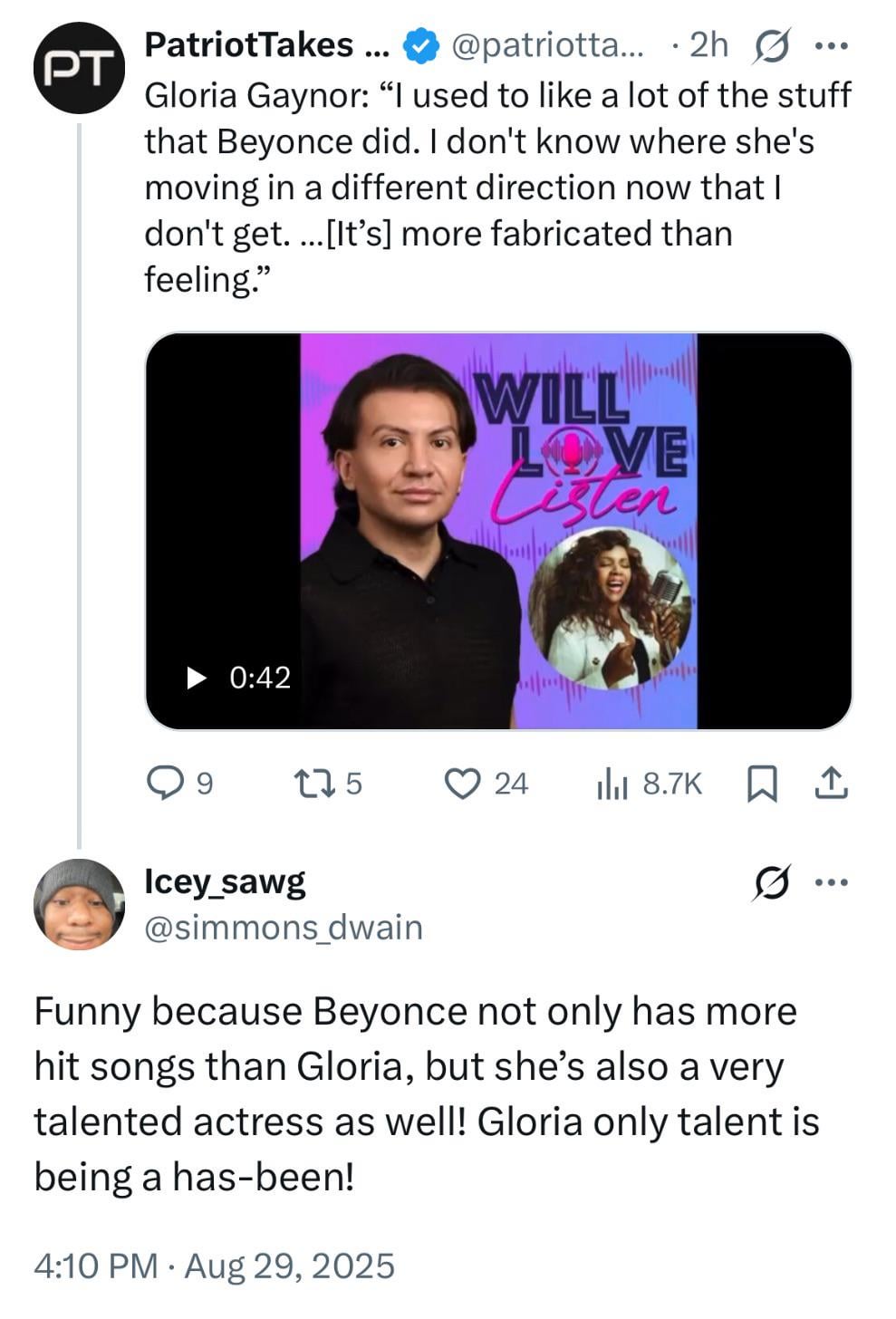Open the PatriotTakes PT avatar
Screen dimensions: 896x1319
78,68
